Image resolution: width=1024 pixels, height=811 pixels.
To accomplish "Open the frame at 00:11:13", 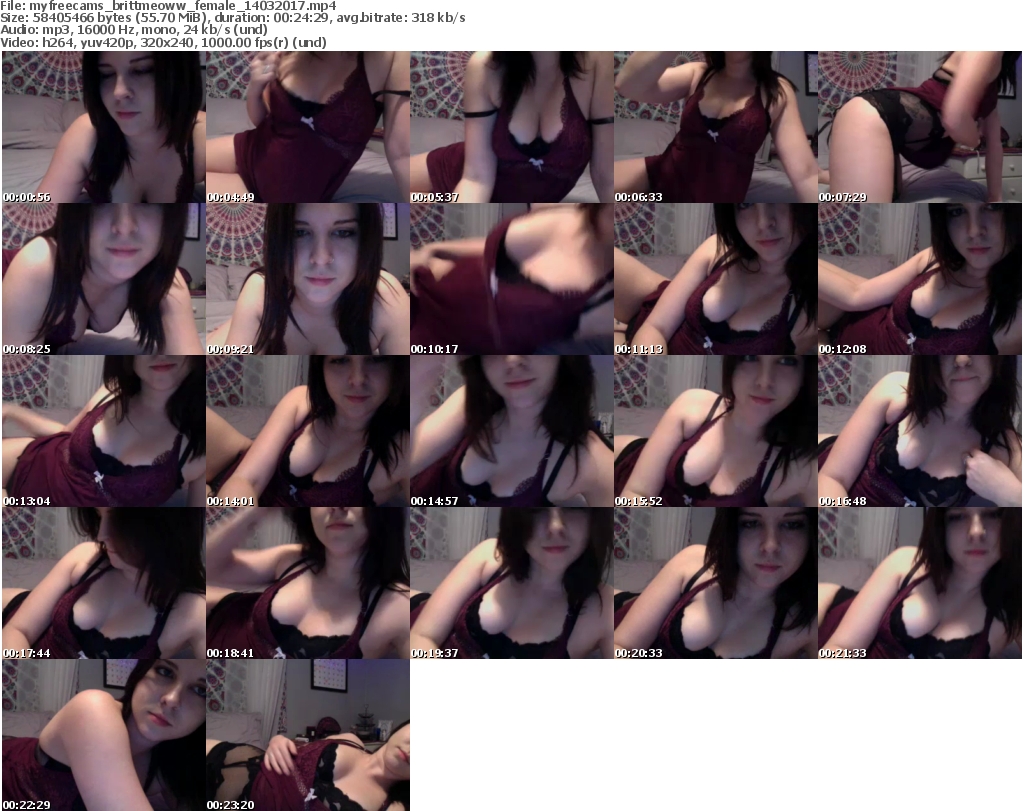I will pyautogui.click(x=715, y=279).
